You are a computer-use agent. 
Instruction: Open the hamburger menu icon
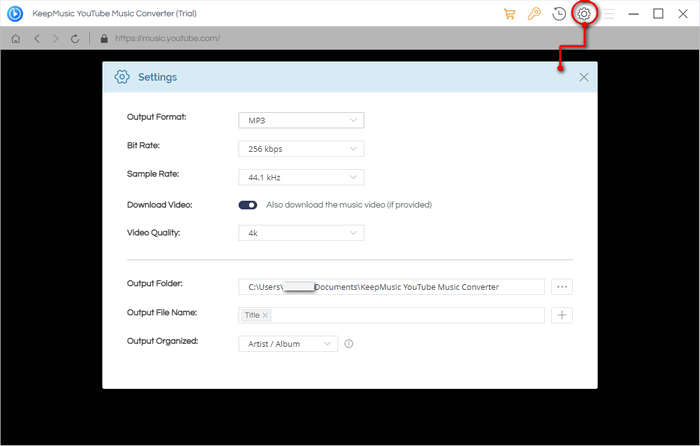coord(609,14)
